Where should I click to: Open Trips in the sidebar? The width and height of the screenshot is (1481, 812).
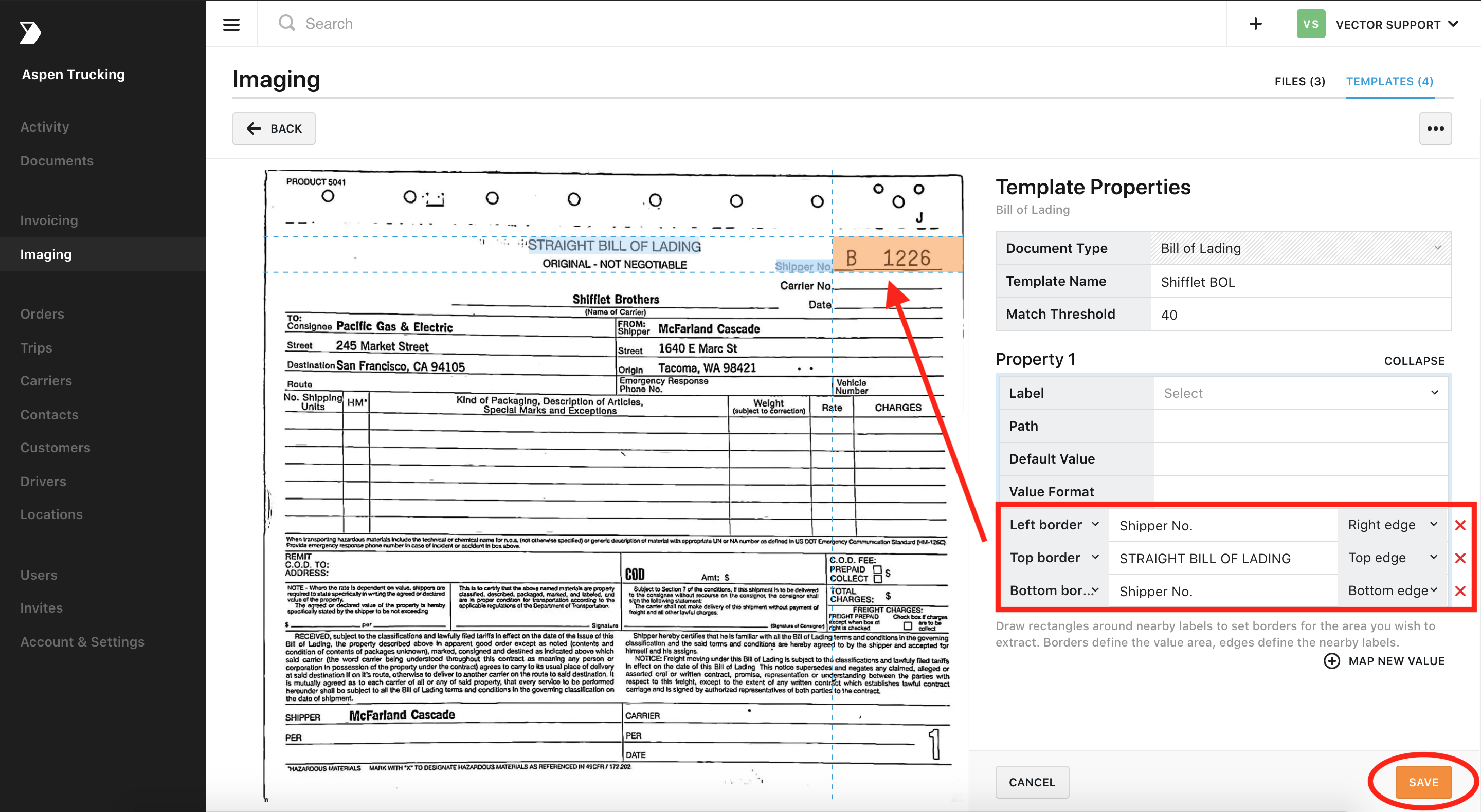(36, 348)
